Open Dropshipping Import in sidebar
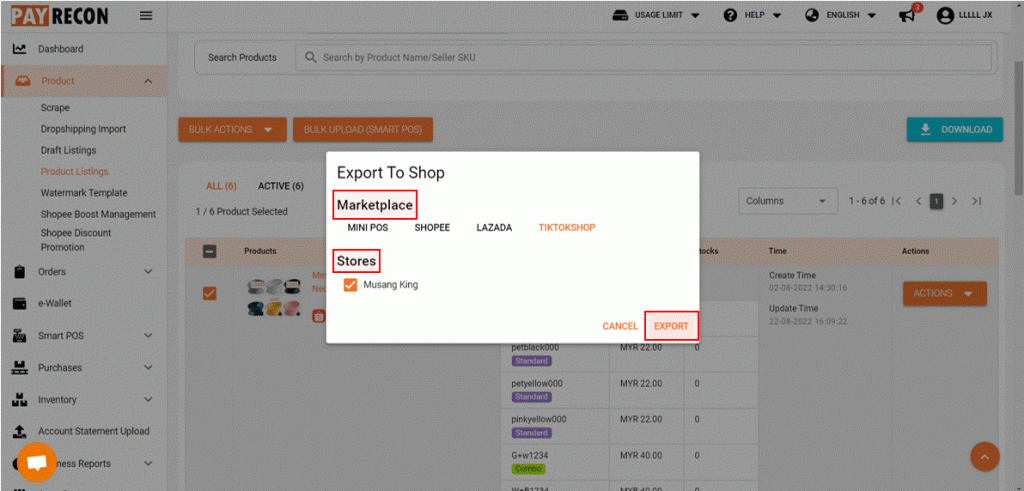 point(83,129)
